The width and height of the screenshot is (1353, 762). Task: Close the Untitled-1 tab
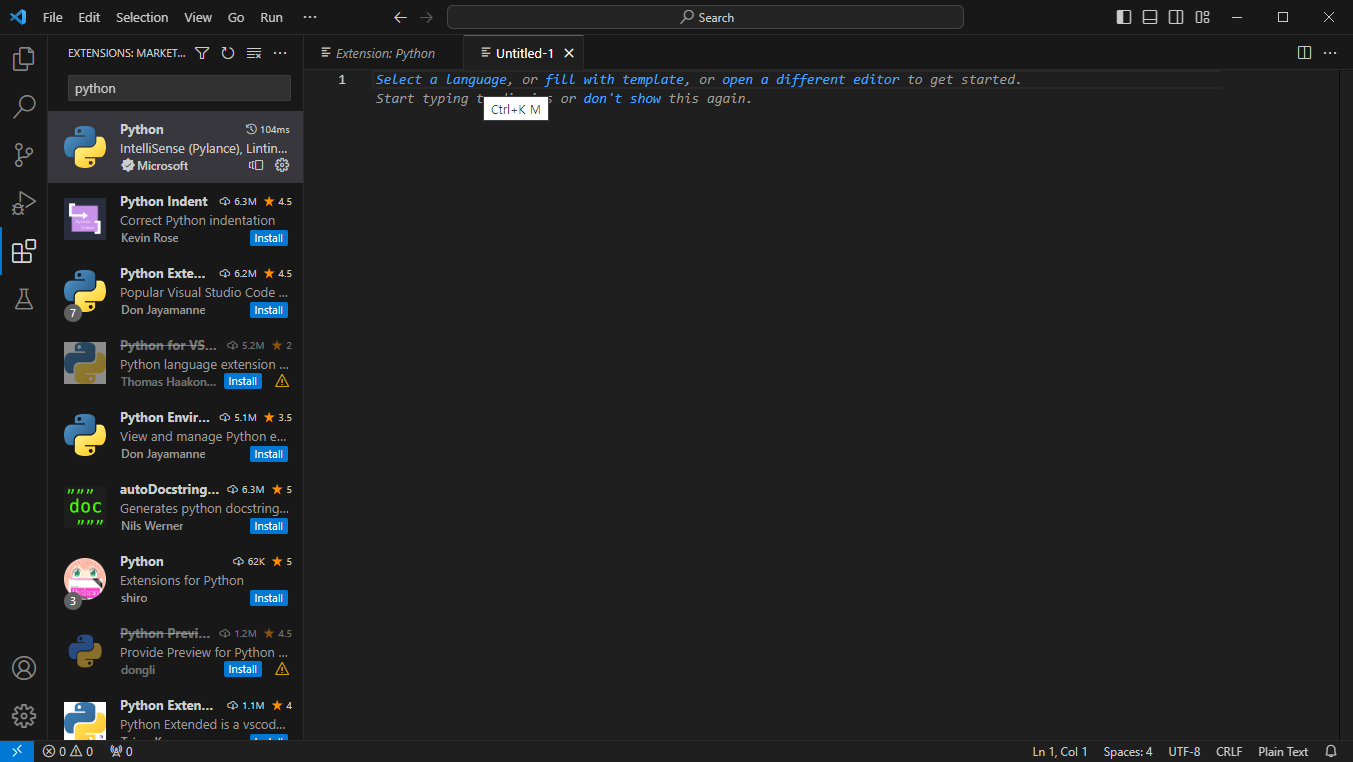coord(569,53)
